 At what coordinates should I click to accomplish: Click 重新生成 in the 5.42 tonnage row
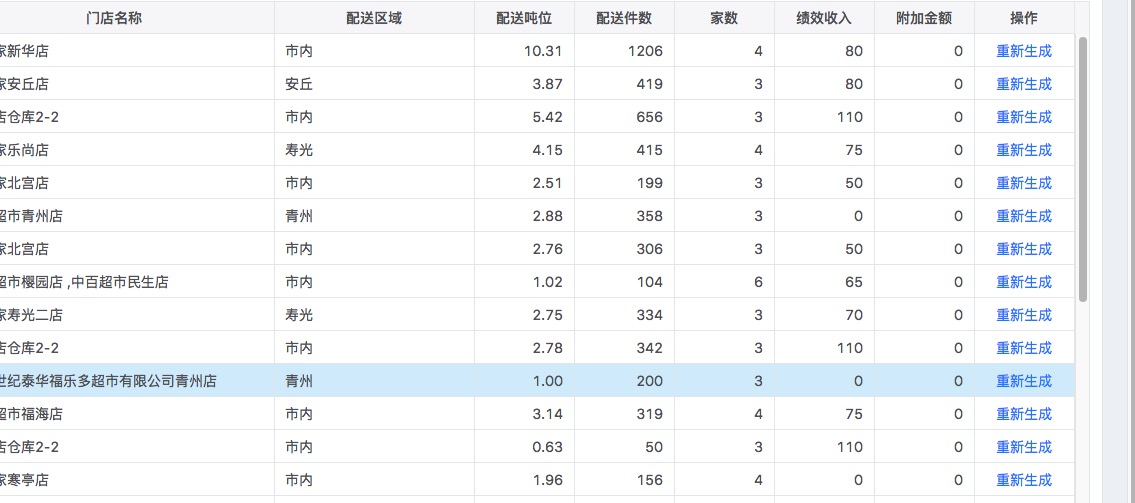click(1024, 117)
